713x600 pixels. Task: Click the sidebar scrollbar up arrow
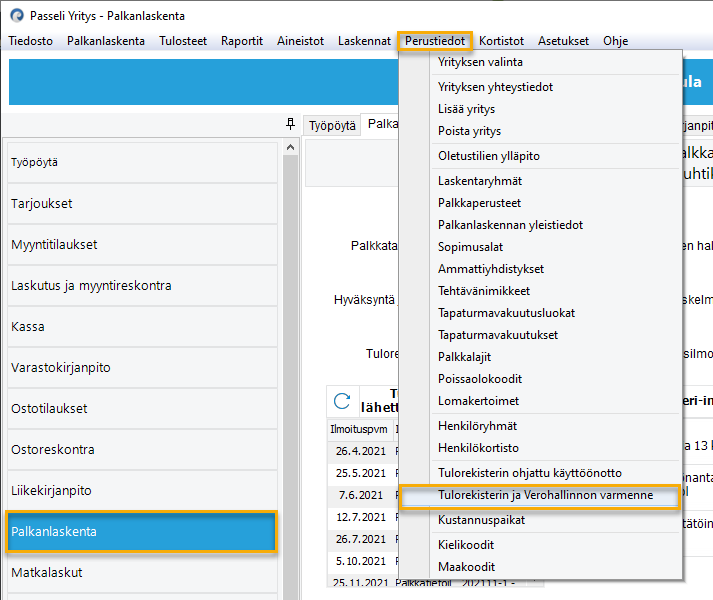[291, 146]
